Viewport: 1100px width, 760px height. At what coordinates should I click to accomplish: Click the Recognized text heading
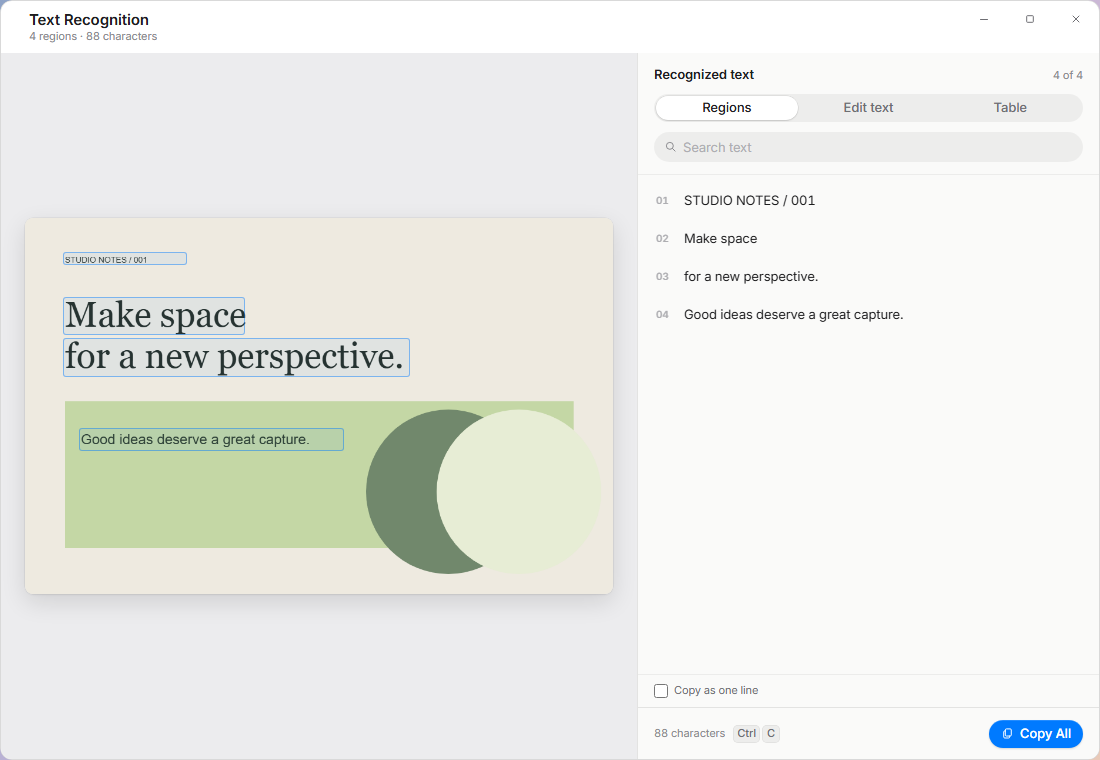click(704, 74)
